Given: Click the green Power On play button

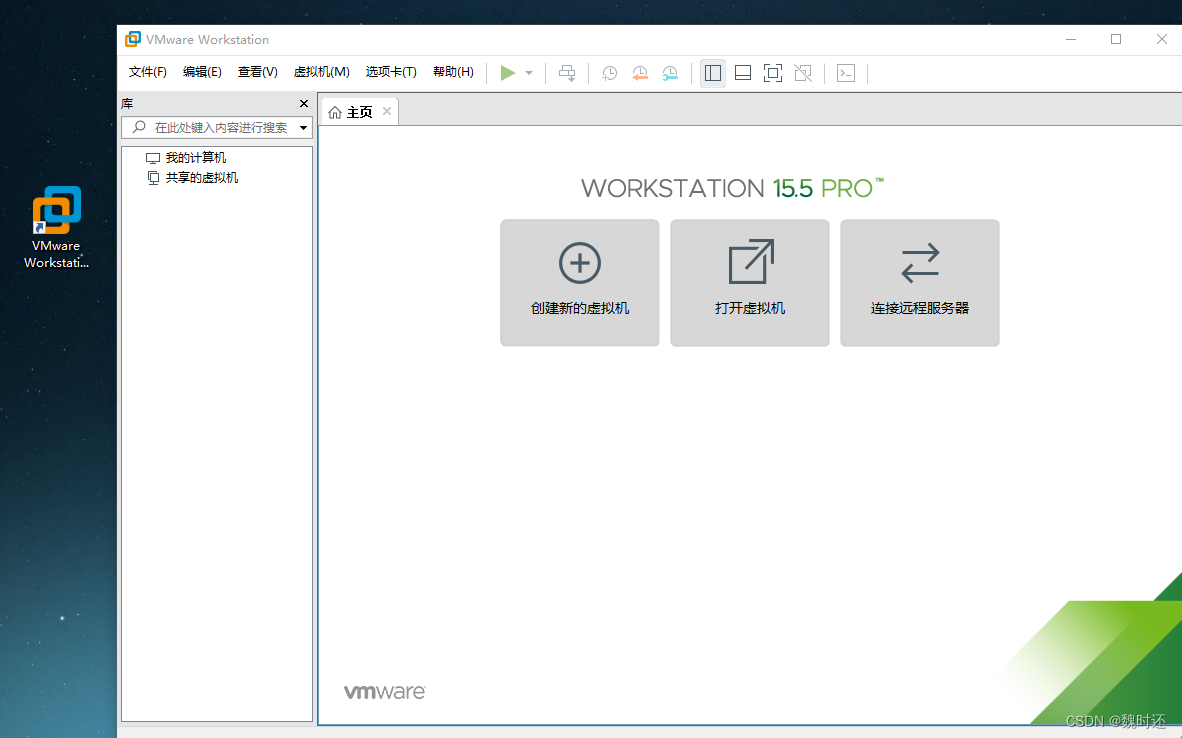Looking at the screenshot, I should 508,73.
